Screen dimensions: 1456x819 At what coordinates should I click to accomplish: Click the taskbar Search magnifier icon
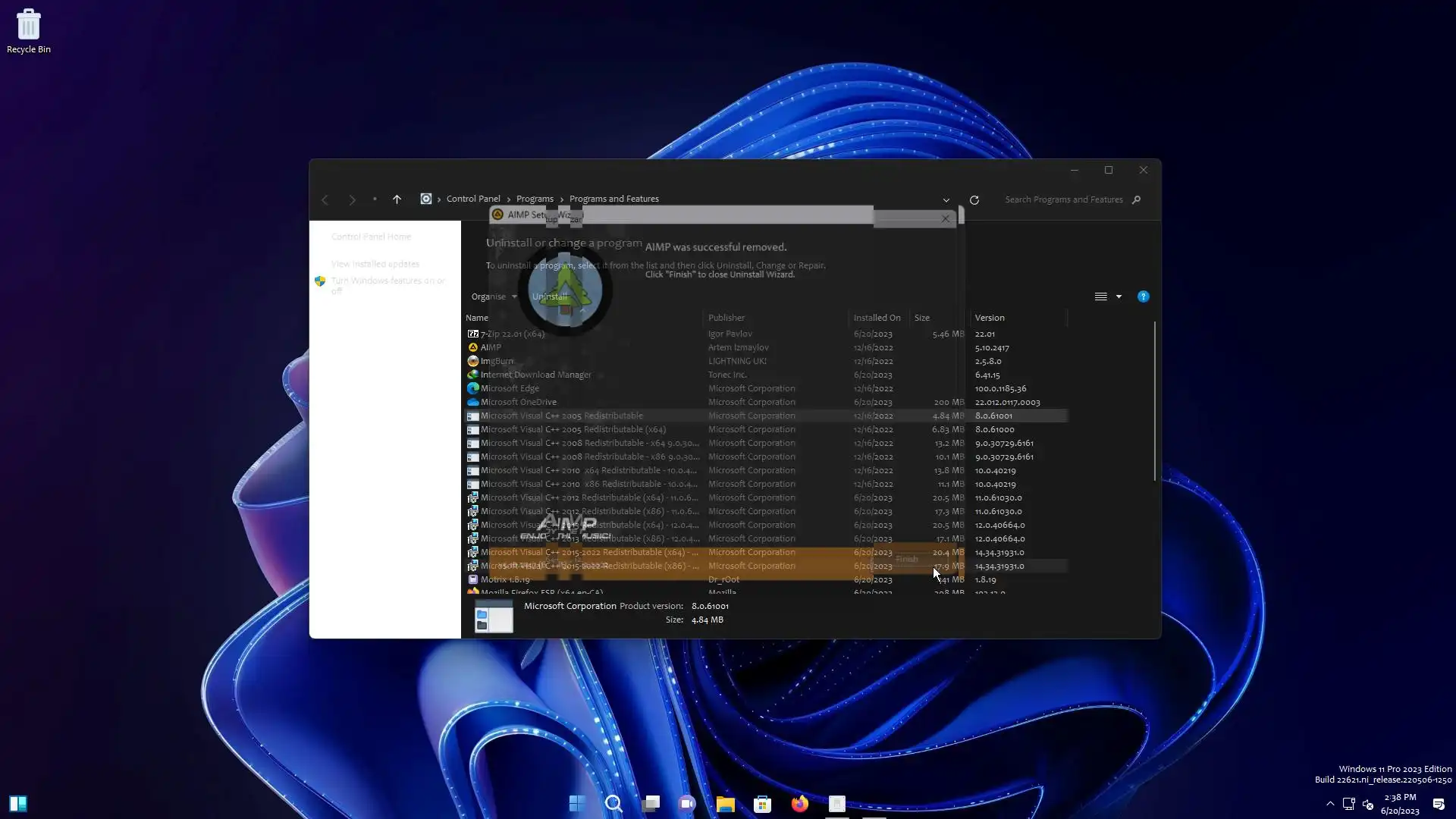(x=613, y=804)
